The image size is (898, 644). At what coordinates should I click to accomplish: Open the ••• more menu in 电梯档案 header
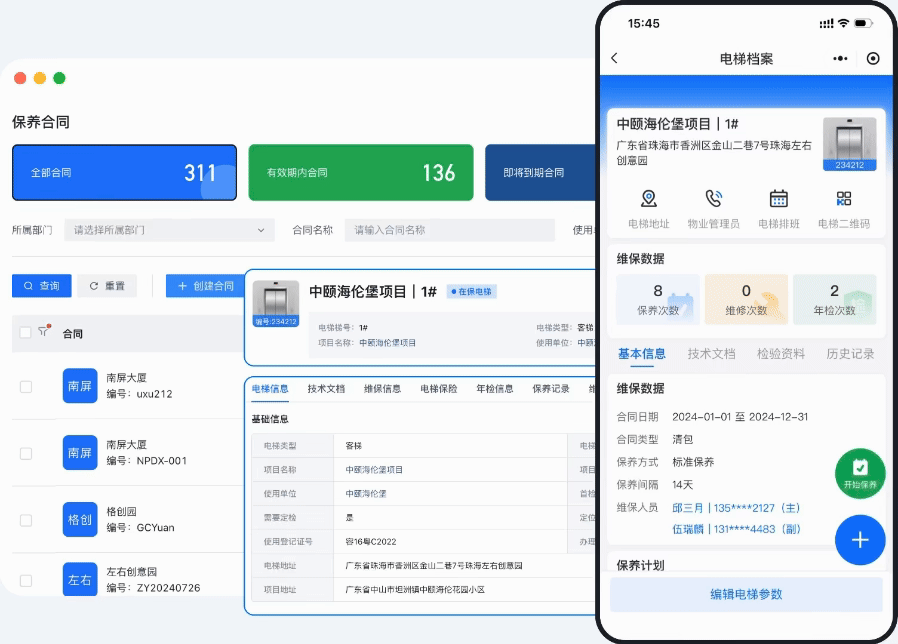(839, 58)
